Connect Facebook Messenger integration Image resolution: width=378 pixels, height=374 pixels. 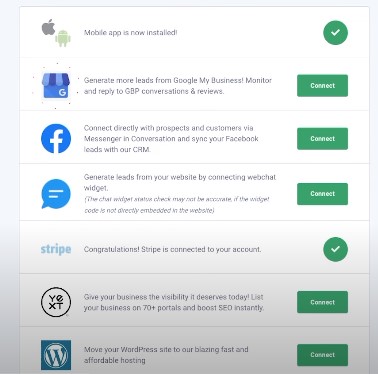point(322,139)
